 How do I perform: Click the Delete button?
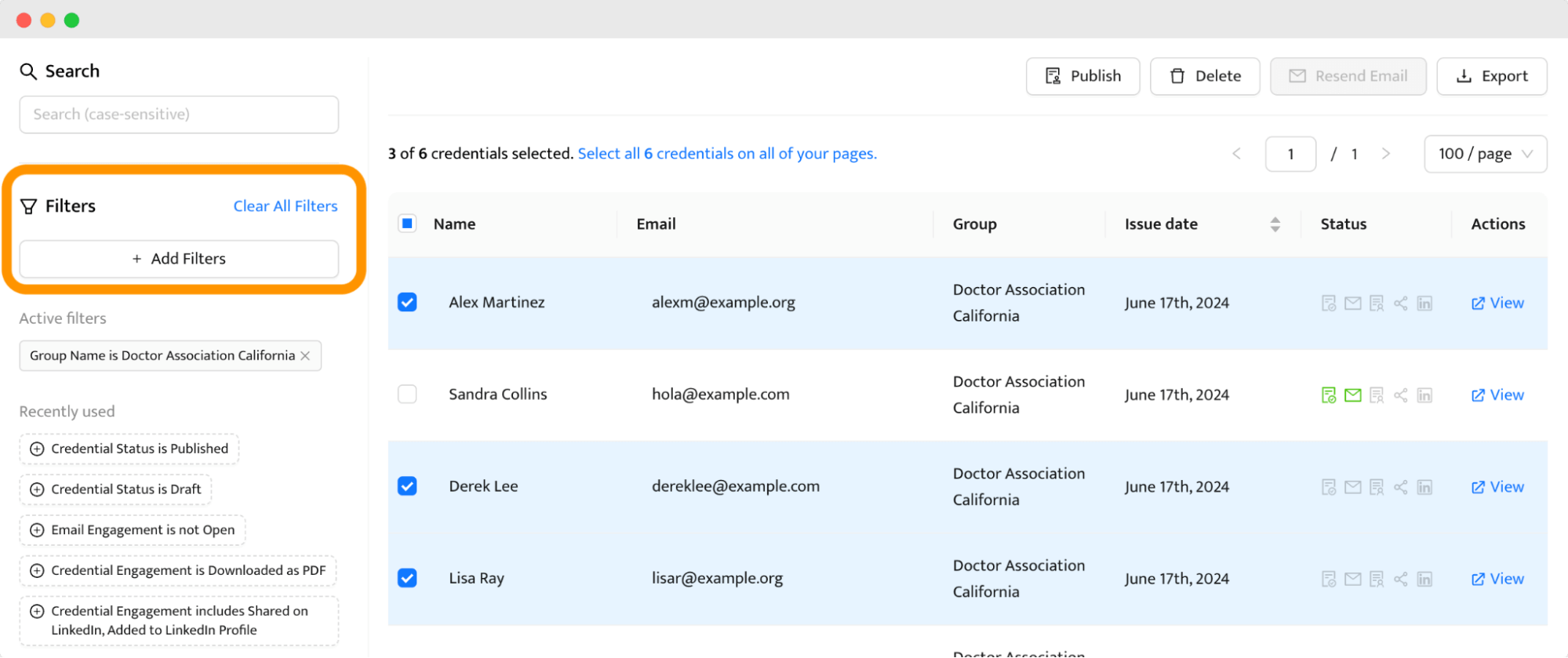coord(1205,76)
